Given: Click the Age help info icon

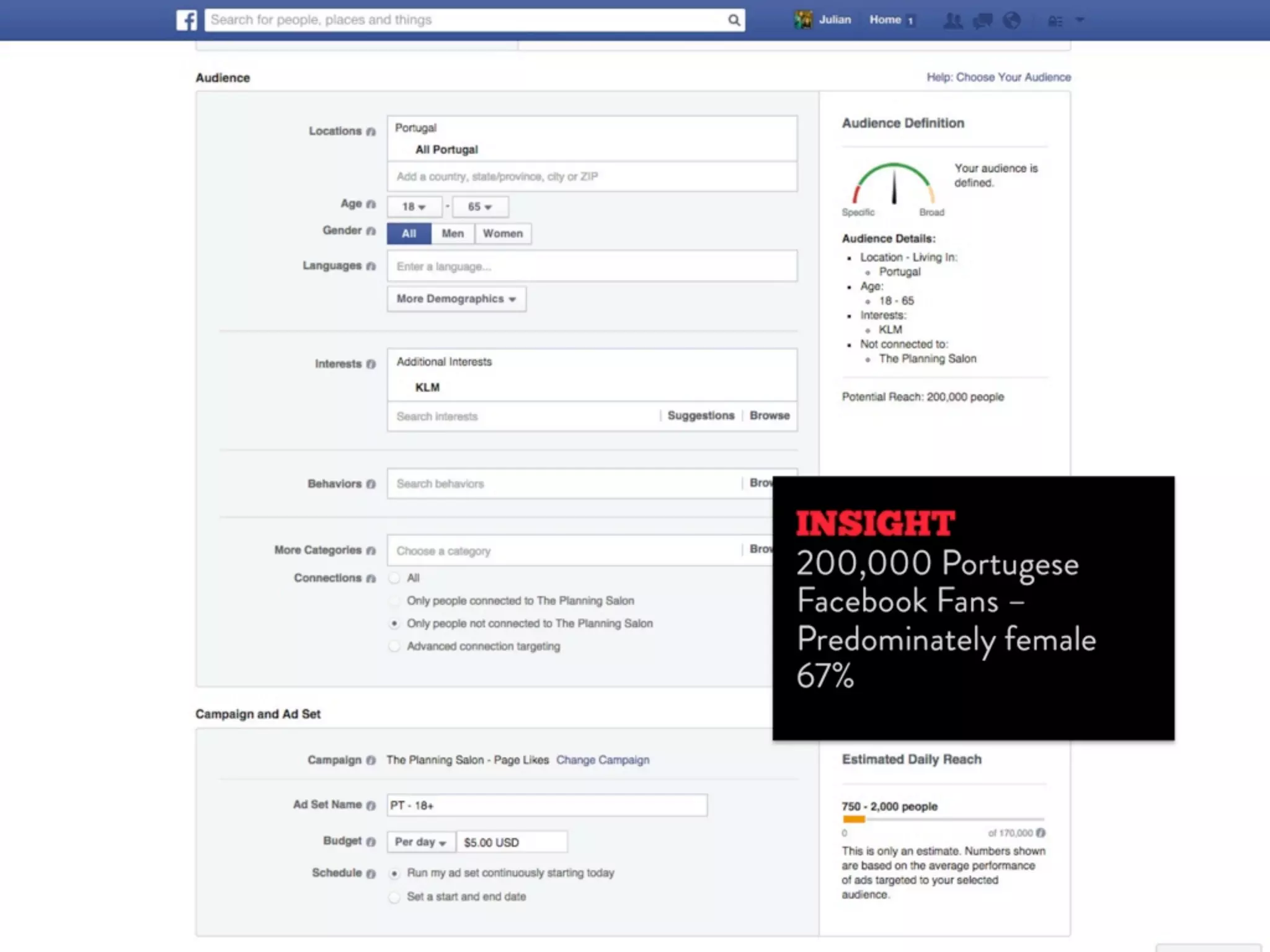Looking at the screenshot, I should [x=371, y=204].
